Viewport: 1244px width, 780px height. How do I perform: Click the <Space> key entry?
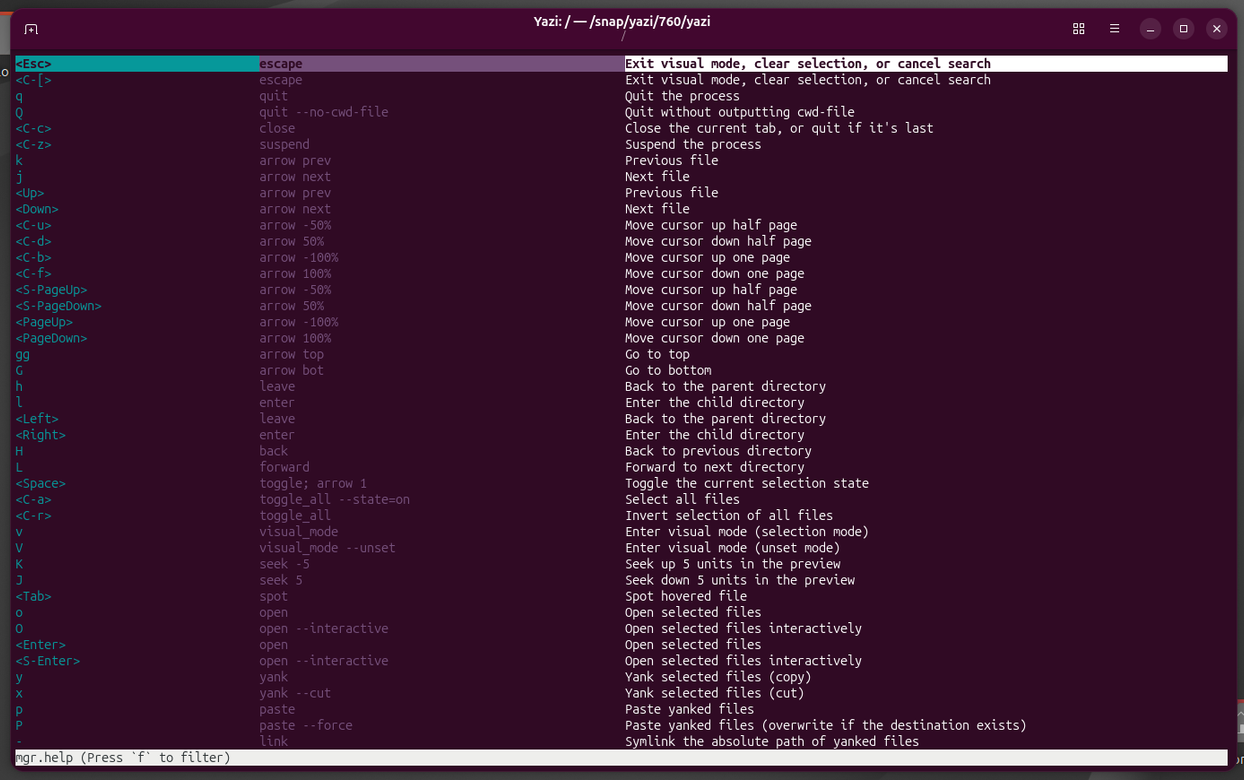pyautogui.click(x=41, y=483)
